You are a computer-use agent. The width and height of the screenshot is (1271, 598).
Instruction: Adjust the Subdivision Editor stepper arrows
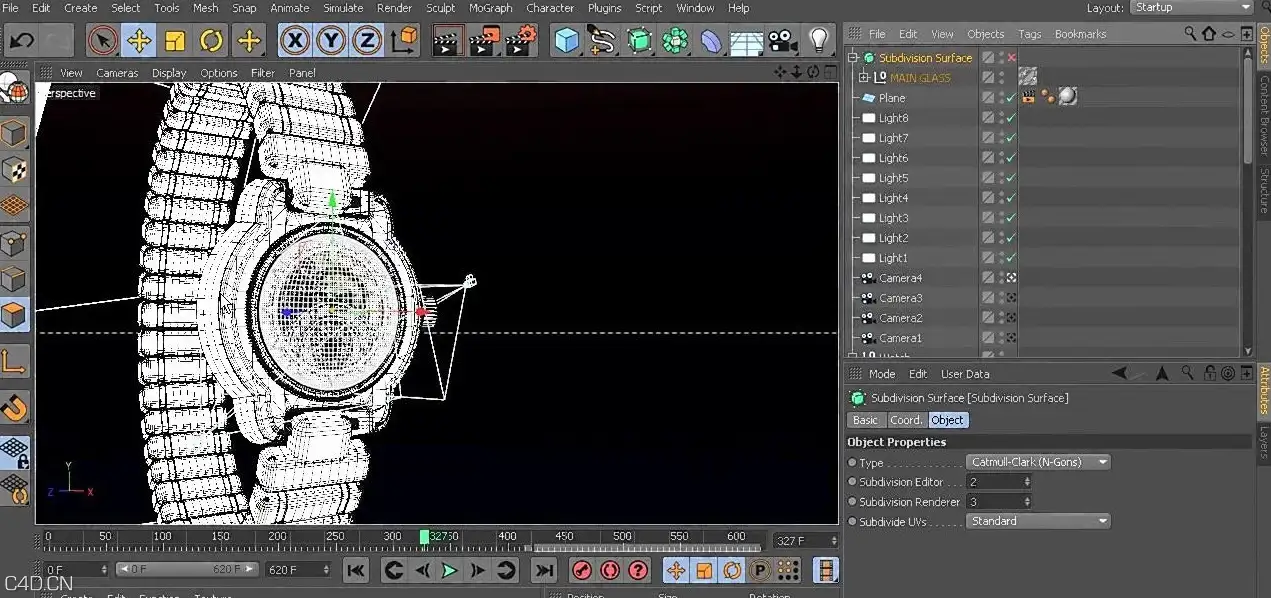[x=1027, y=482]
